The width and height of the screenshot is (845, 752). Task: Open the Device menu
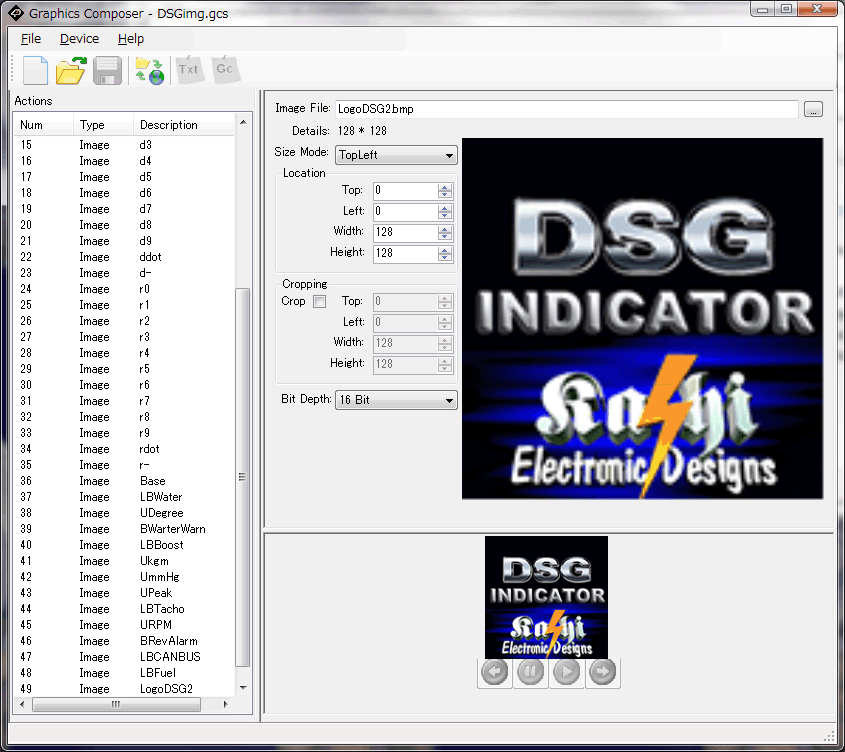click(x=79, y=39)
